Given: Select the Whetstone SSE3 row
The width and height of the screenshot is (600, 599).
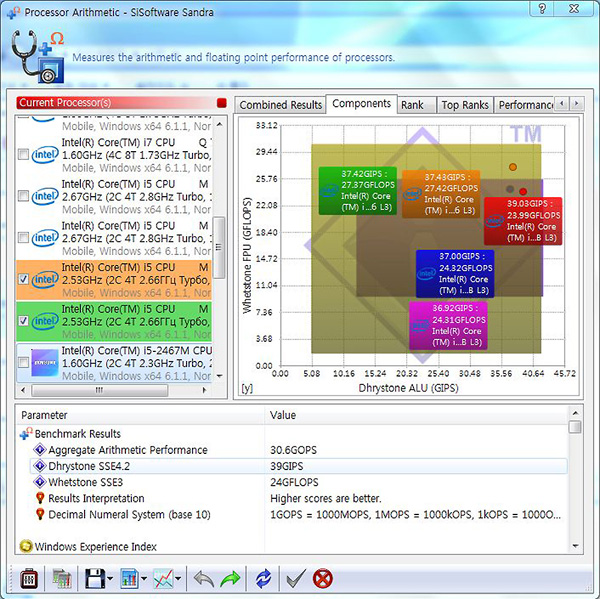Looking at the screenshot, I should click(x=298, y=482).
